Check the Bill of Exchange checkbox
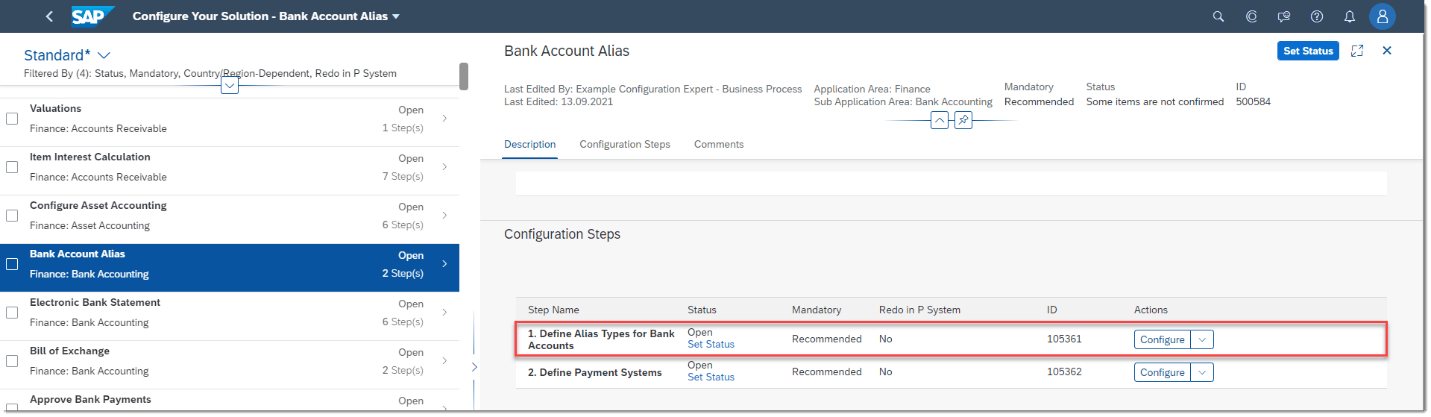The width and height of the screenshot is (1431, 417). tap(12, 361)
